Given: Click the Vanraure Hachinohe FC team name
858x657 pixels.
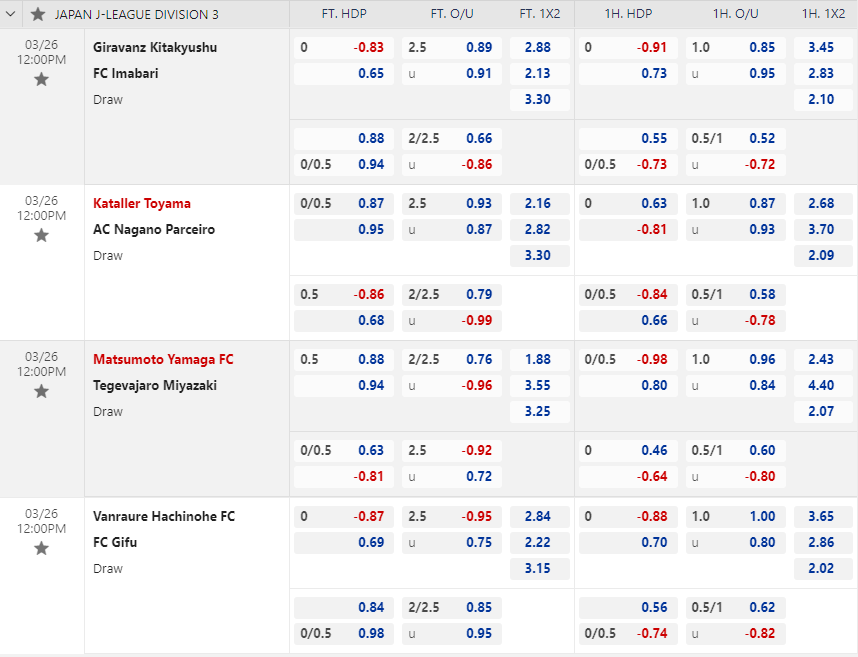Looking at the screenshot, I should coord(164,516).
